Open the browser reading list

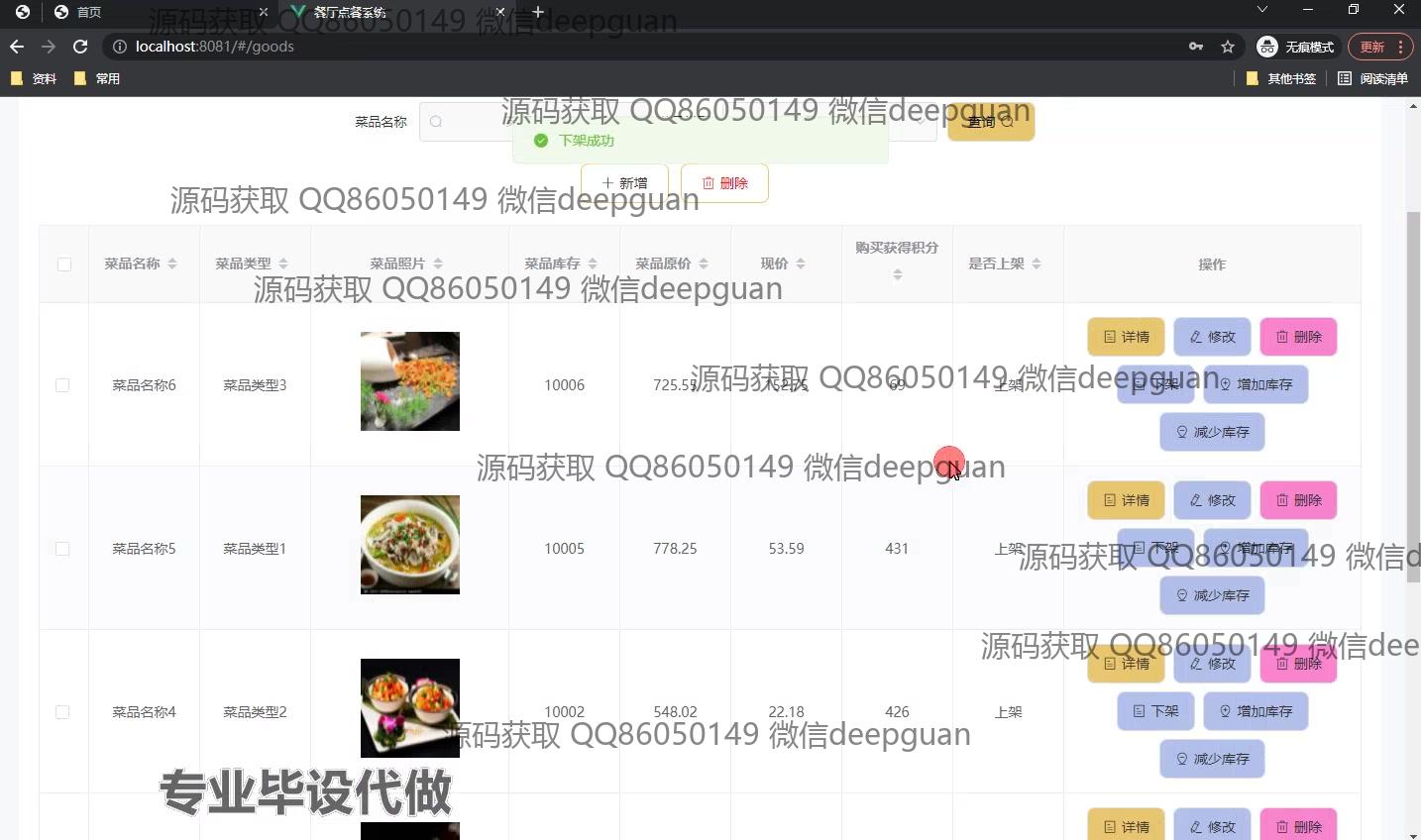1372,78
